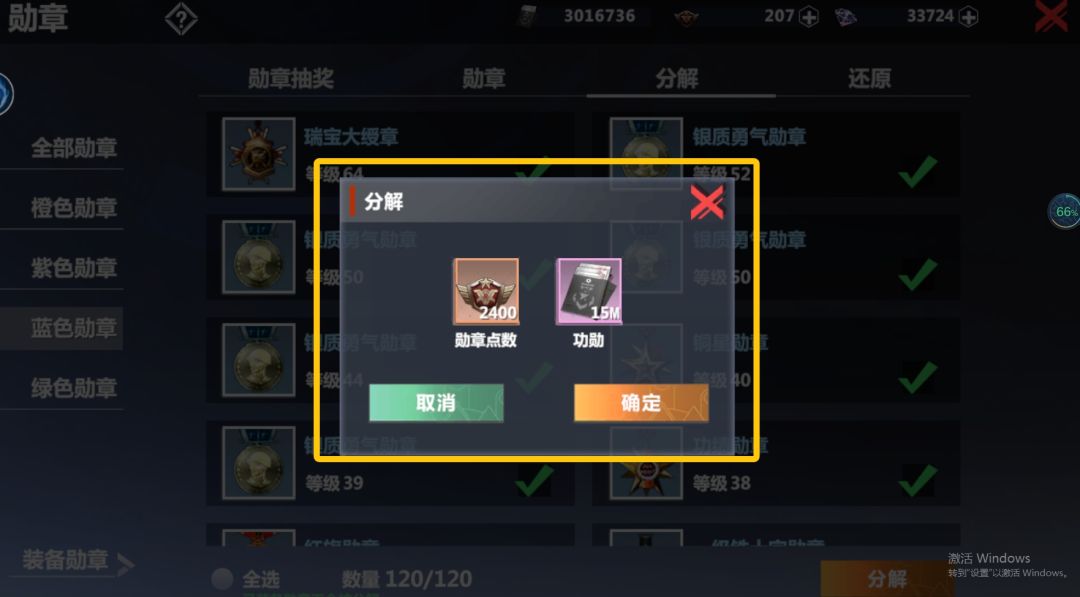Close the 分解 dialog with red X
This screenshot has height=597, width=1080.
click(707, 202)
